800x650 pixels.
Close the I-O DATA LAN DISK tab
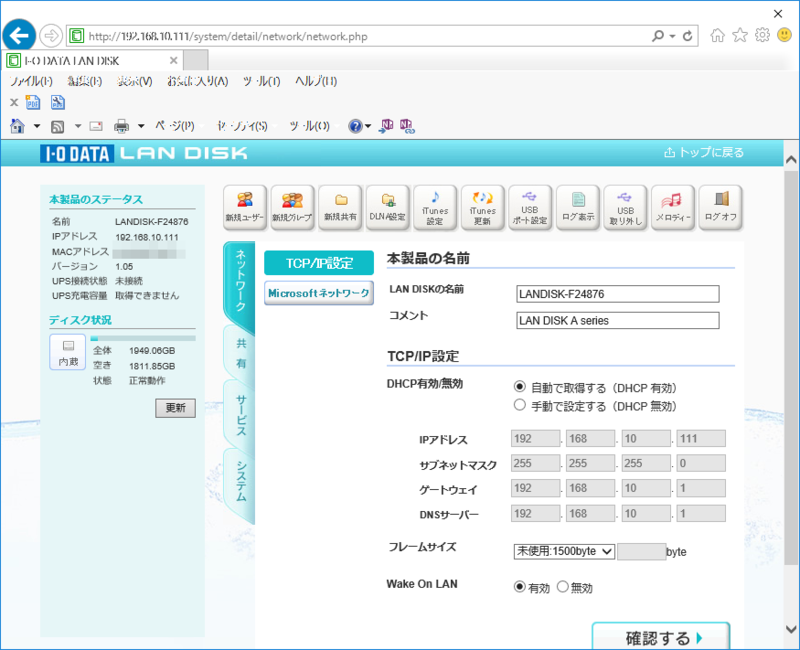173,60
